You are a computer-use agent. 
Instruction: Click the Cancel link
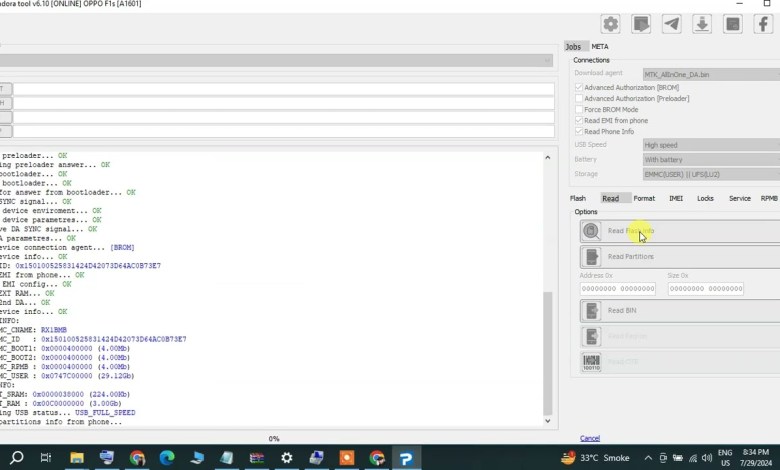pyautogui.click(x=589, y=438)
